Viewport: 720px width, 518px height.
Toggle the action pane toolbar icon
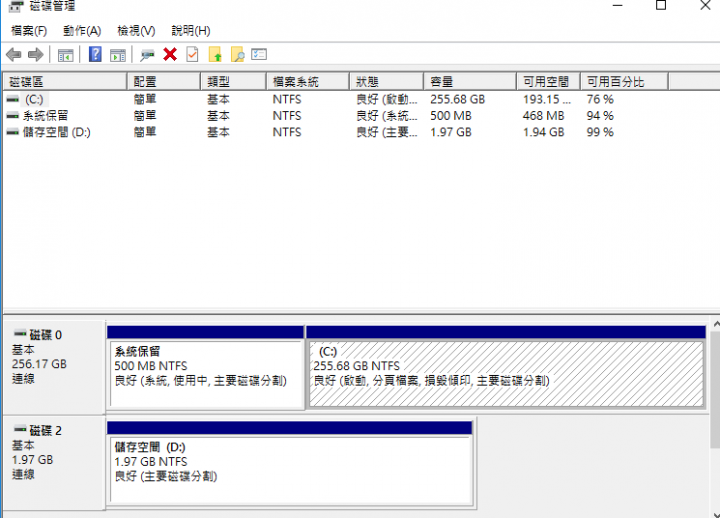(x=118, y=55)
